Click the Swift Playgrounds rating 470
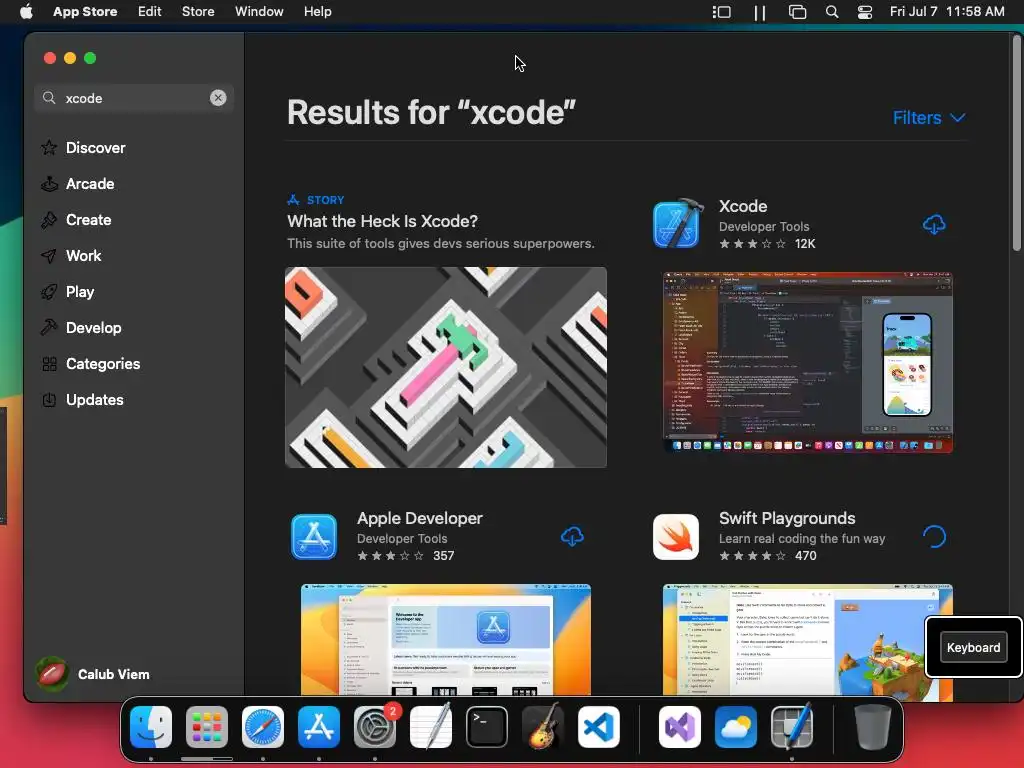Screen dimensions: 1024x768 coord(767,556)
